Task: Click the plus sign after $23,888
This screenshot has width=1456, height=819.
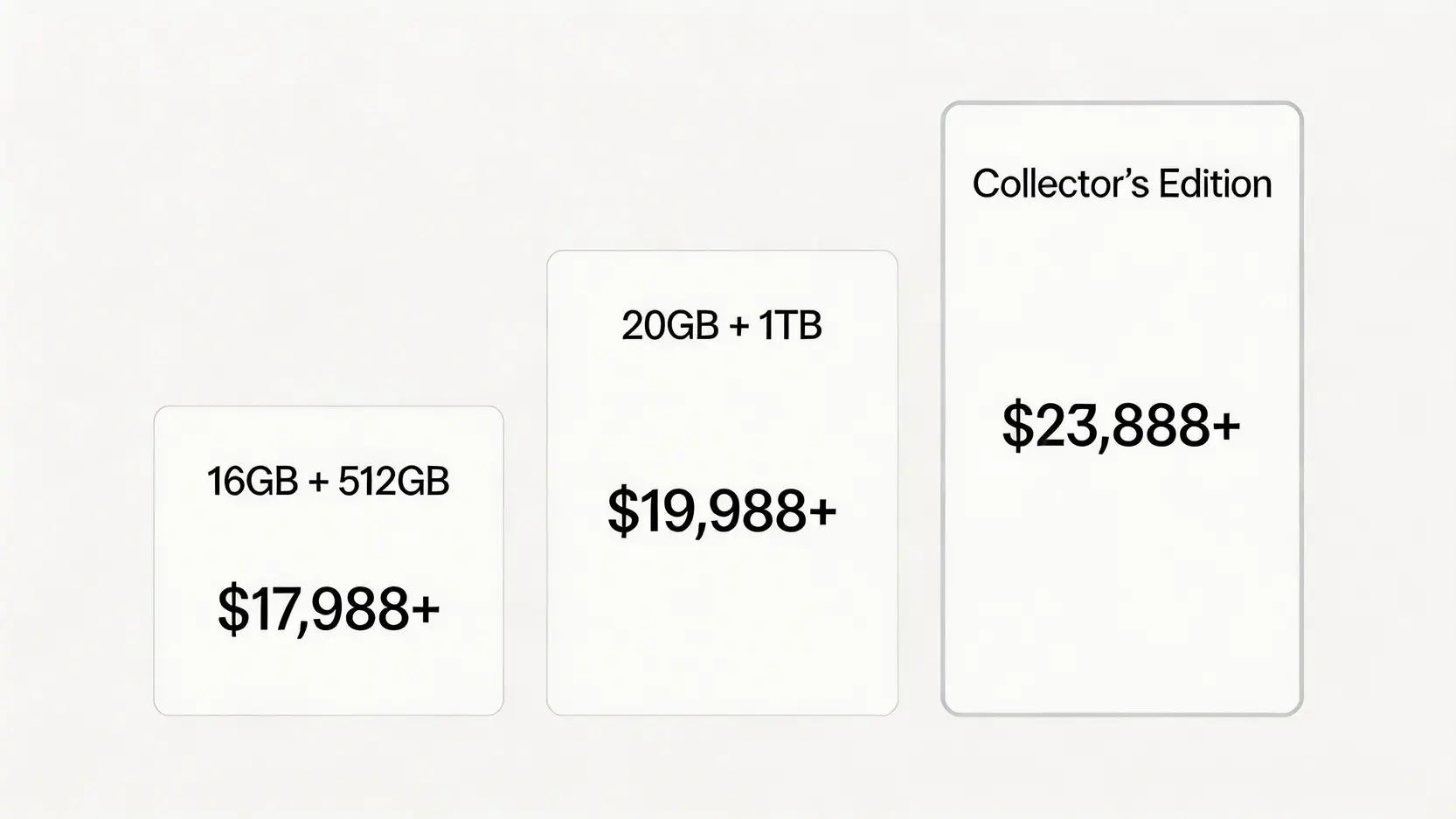Action: point(1226,425)
